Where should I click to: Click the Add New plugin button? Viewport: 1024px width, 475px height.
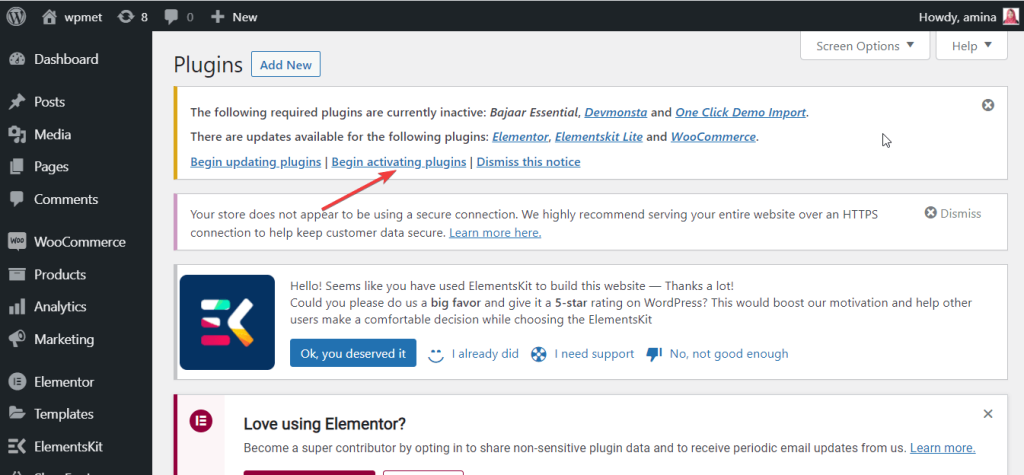coord(285,65)
